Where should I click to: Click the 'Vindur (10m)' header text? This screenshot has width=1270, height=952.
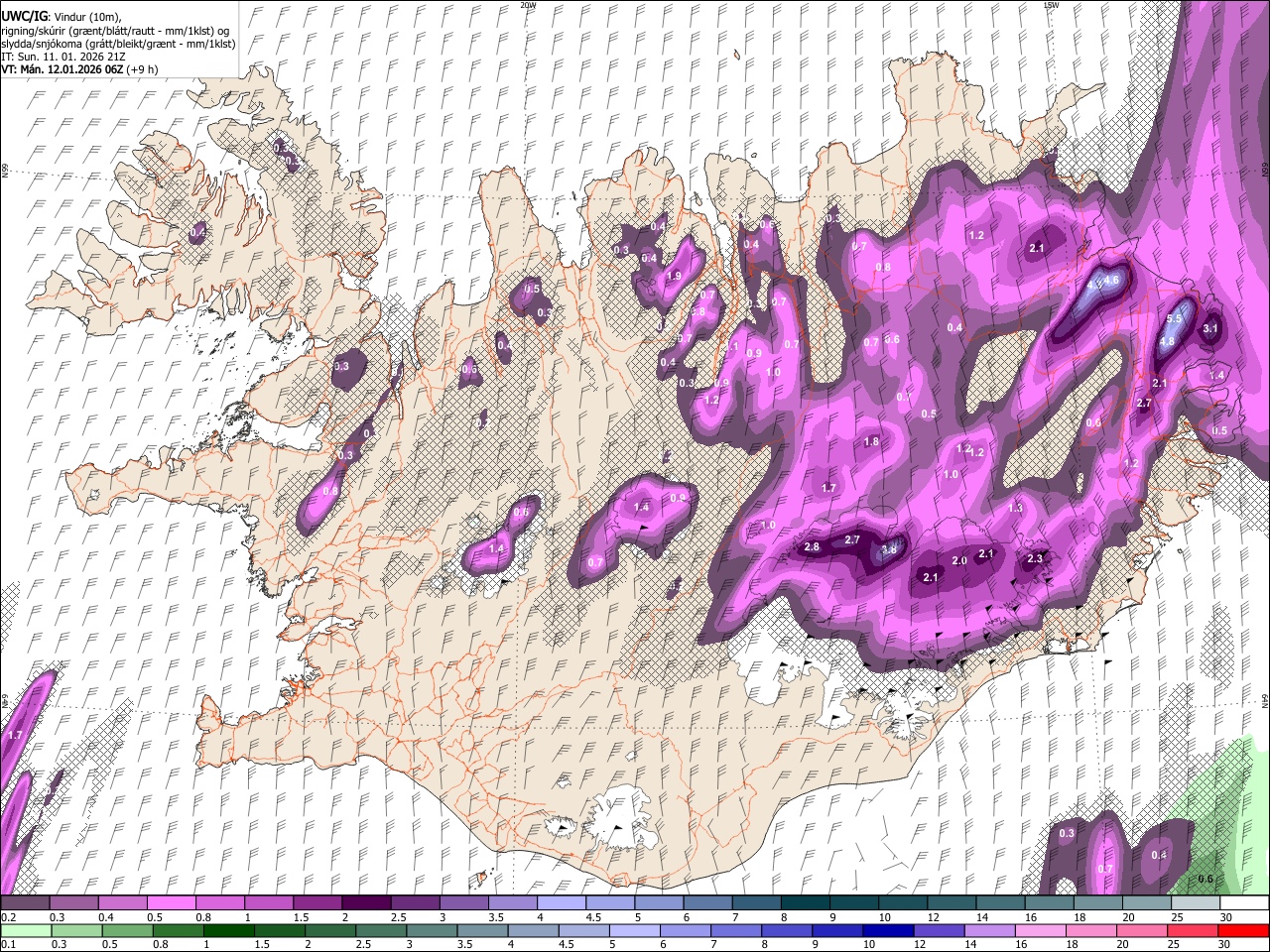86,17
